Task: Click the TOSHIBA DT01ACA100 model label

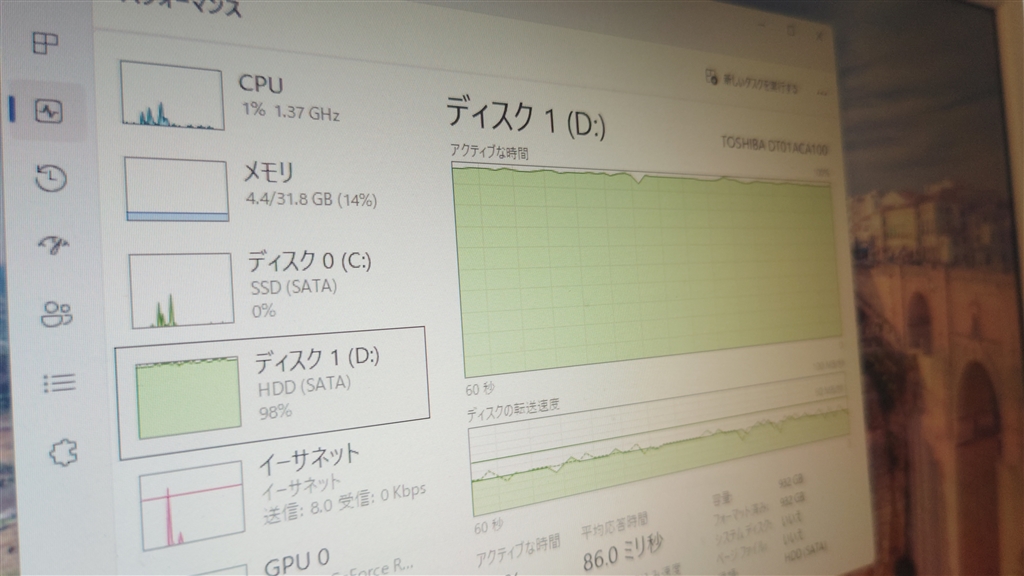Action: click(774, 146)
